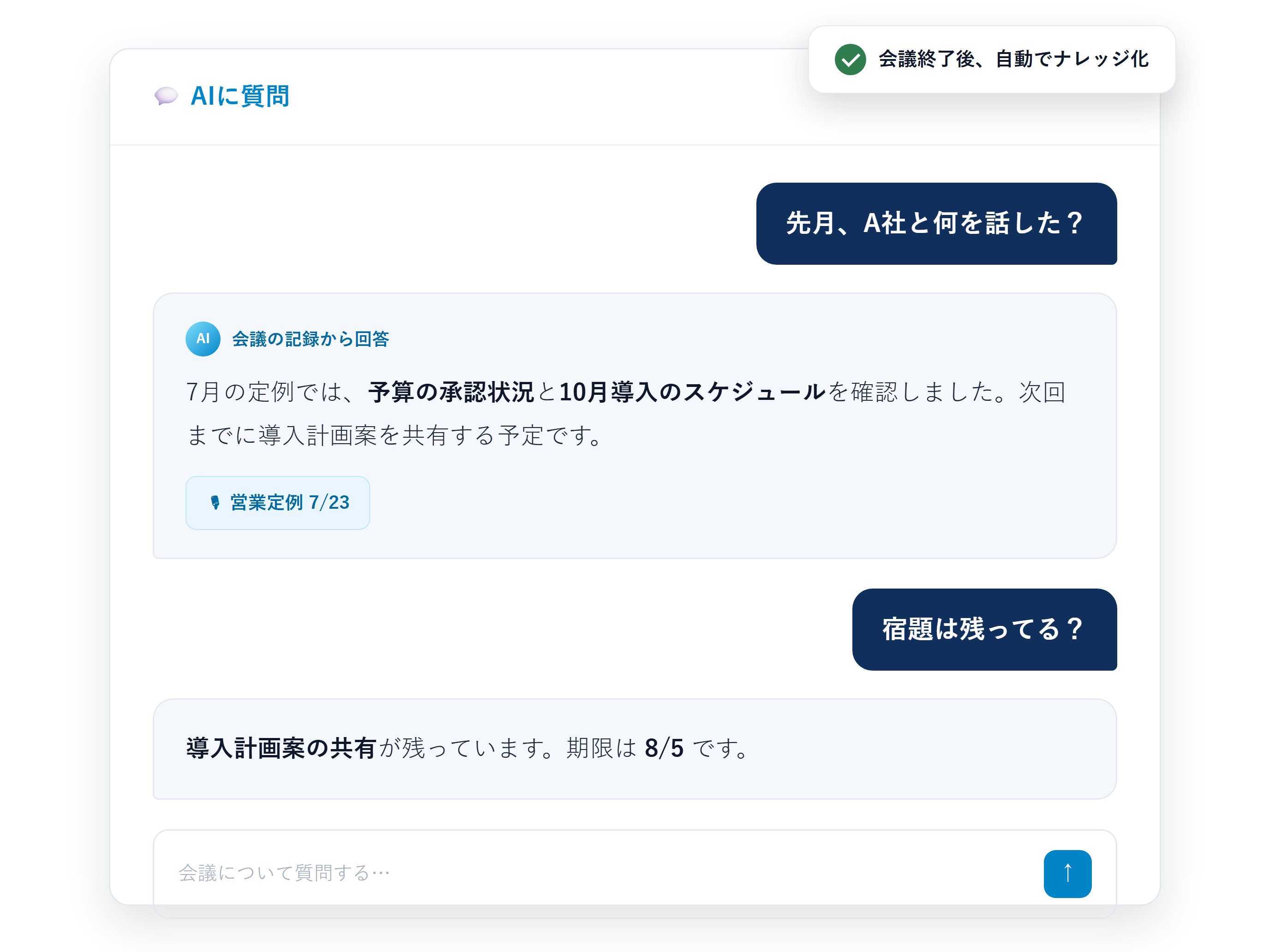Click the microphone icon on 営業定例 chip

(215, 503)
